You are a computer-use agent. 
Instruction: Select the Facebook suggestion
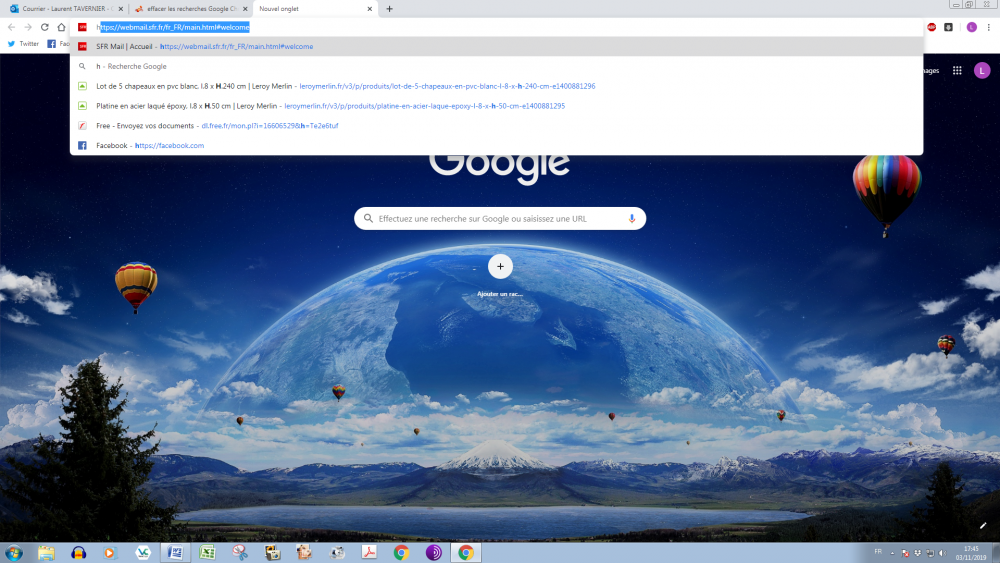(x=496, y=145)
